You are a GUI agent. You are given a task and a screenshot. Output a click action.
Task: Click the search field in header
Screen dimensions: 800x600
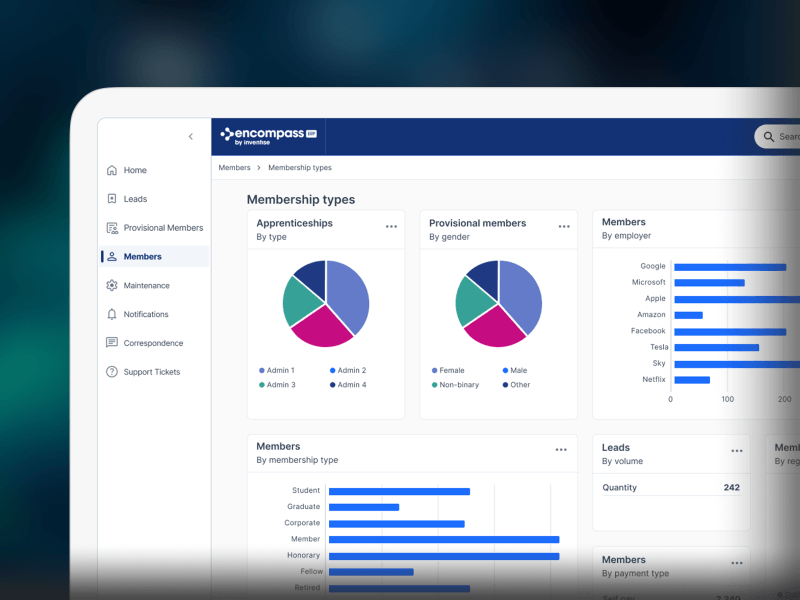click(780, 136)
